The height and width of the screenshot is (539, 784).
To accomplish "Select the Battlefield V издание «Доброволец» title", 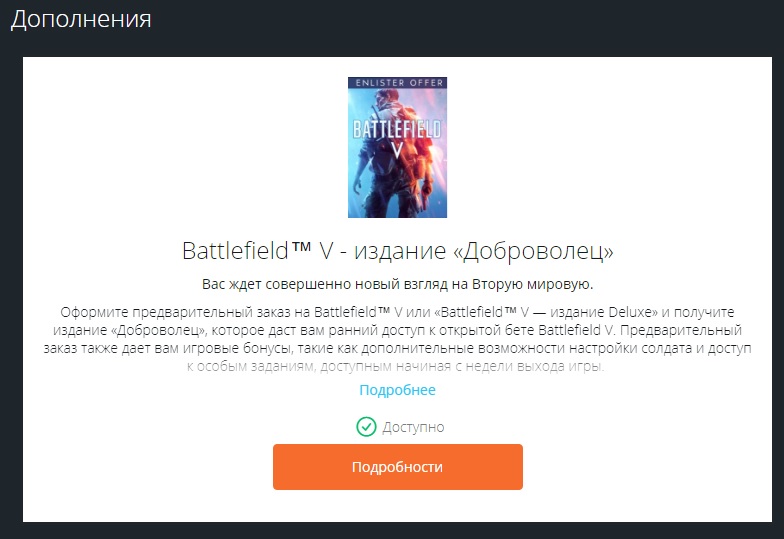I will (x=398, y=250).
